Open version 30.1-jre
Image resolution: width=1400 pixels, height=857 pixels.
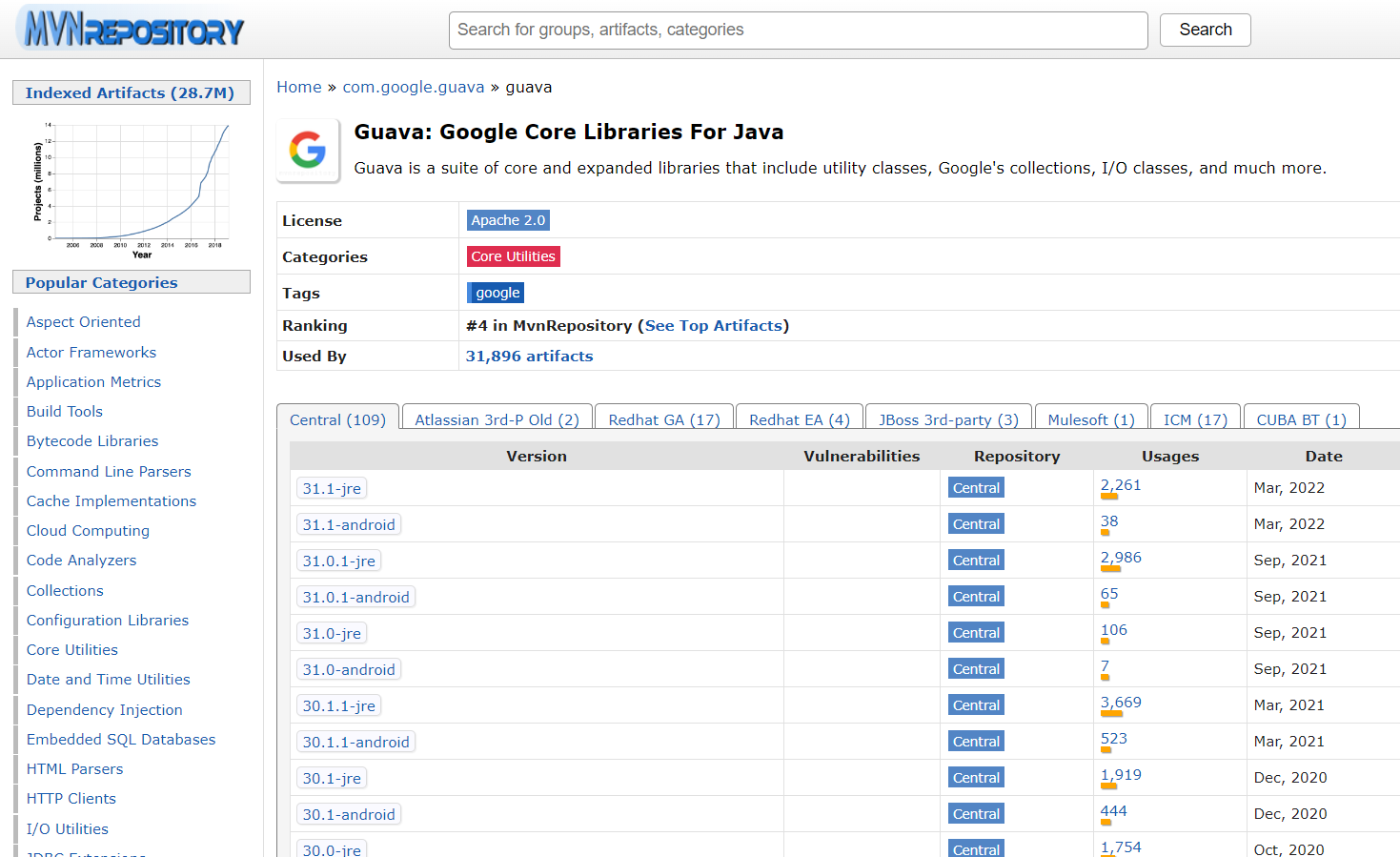[x=332, y=778]
